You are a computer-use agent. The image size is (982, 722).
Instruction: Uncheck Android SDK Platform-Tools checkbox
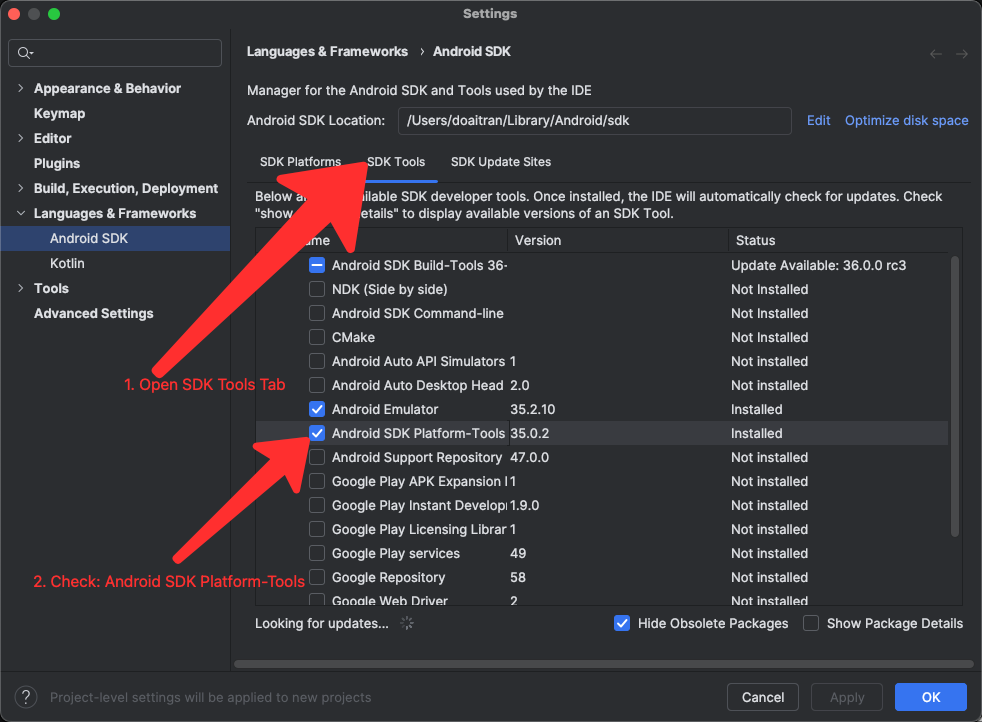click(317, 433)
